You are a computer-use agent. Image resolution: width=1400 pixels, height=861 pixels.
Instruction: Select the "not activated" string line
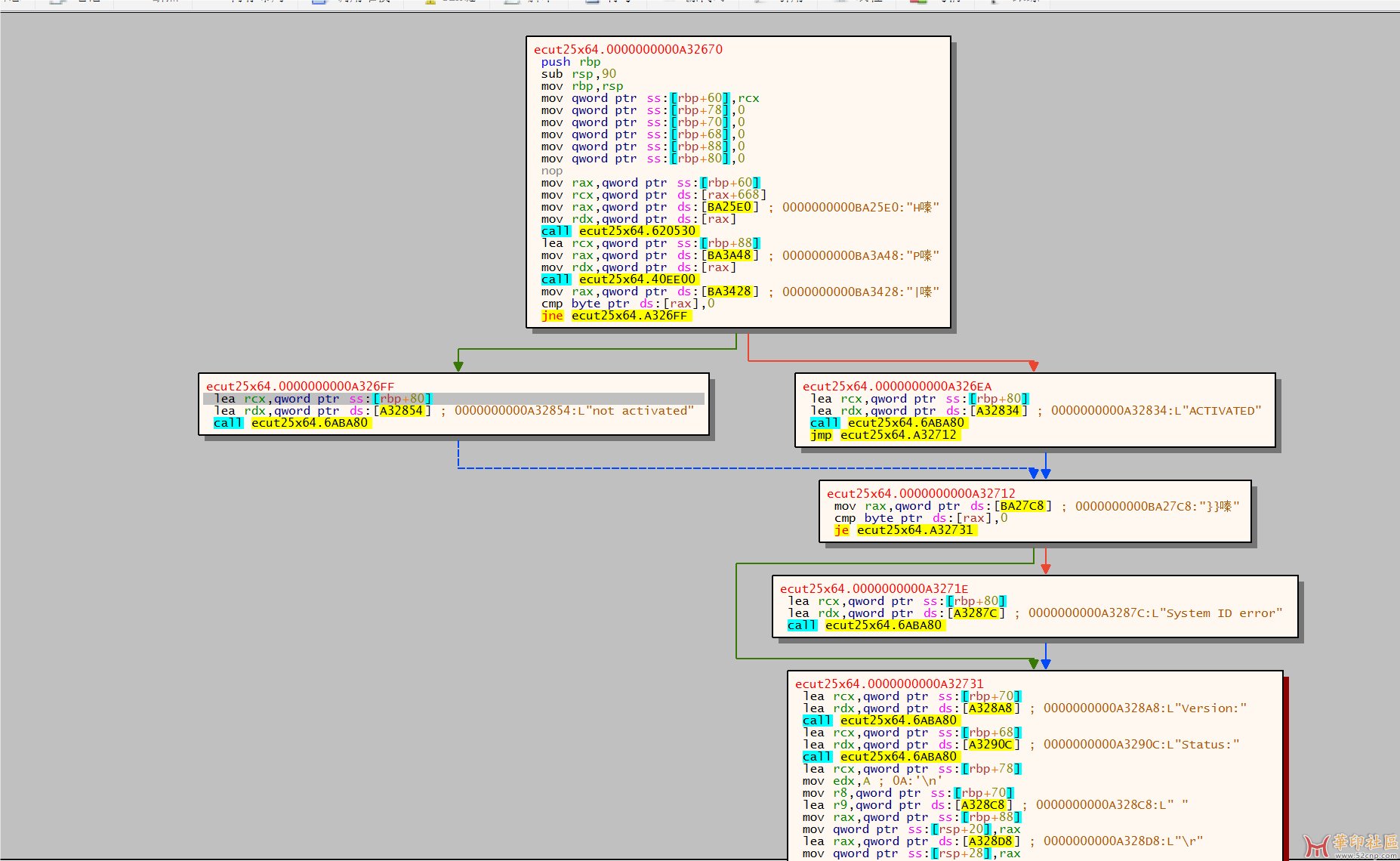[x=453, y=411]
